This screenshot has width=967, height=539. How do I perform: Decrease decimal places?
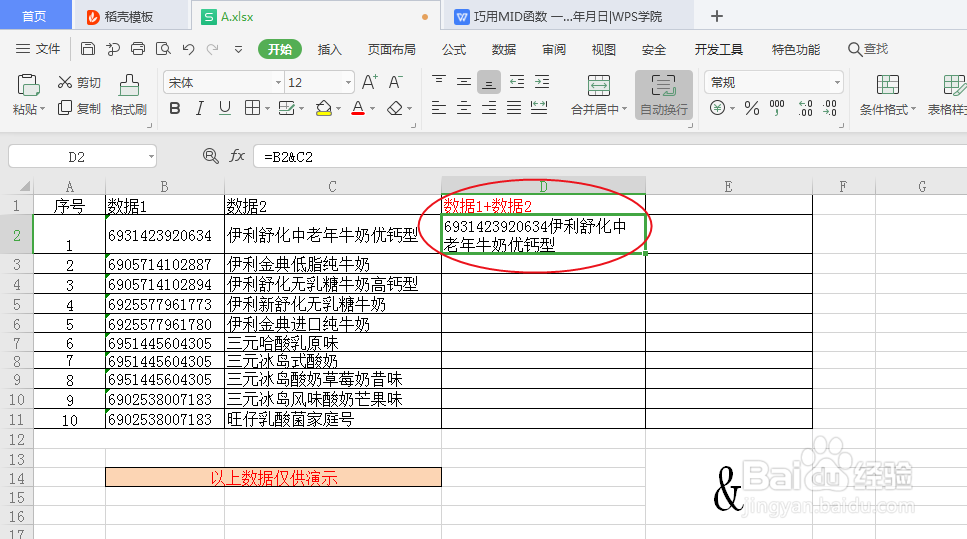coord(830,109)
